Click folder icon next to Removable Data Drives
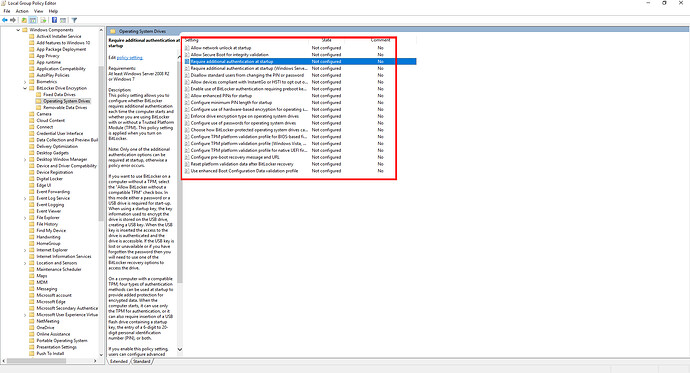This screenshot has width=690, height=373. pos(38,107)
